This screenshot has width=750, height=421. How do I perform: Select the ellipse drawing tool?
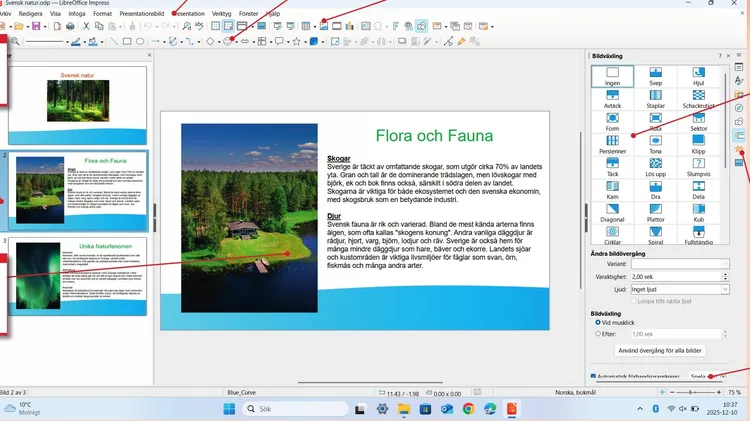(140, 42)
